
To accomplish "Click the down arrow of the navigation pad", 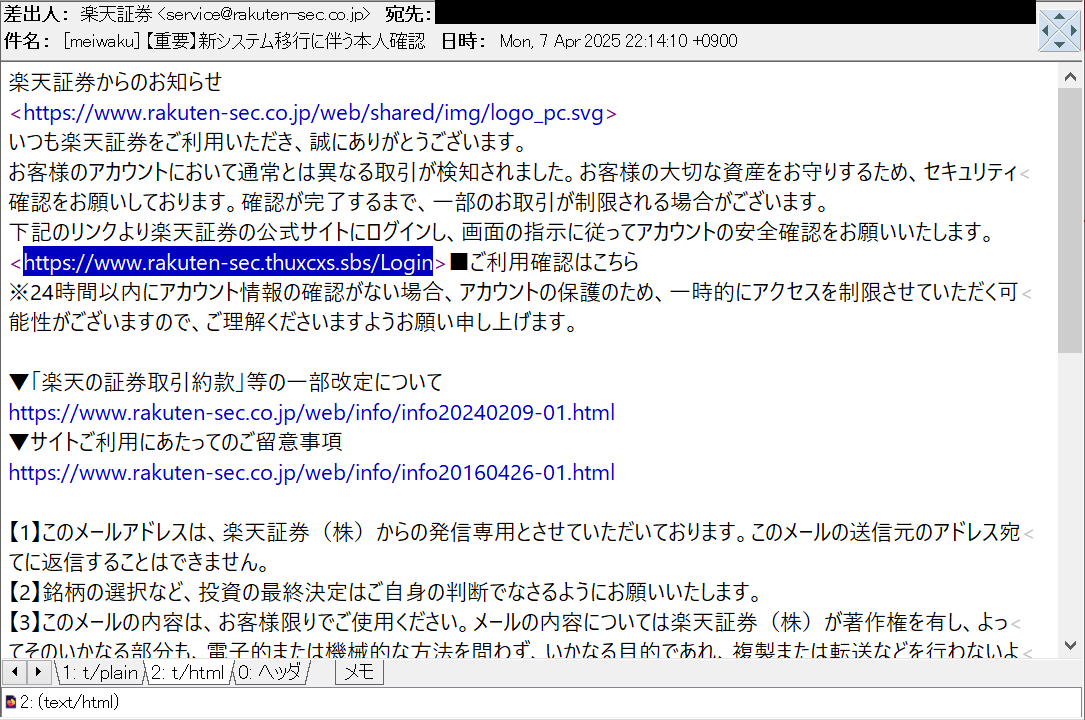I will 1059,45.
